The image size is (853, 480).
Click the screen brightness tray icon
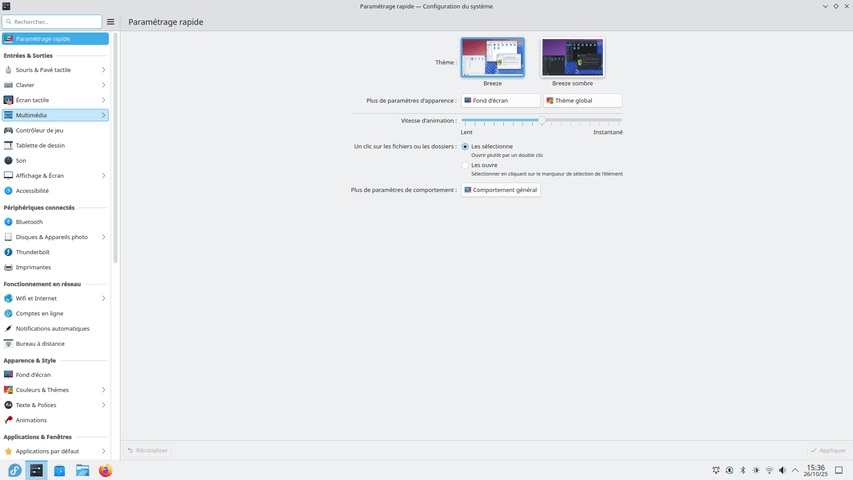tap(756, 470)
